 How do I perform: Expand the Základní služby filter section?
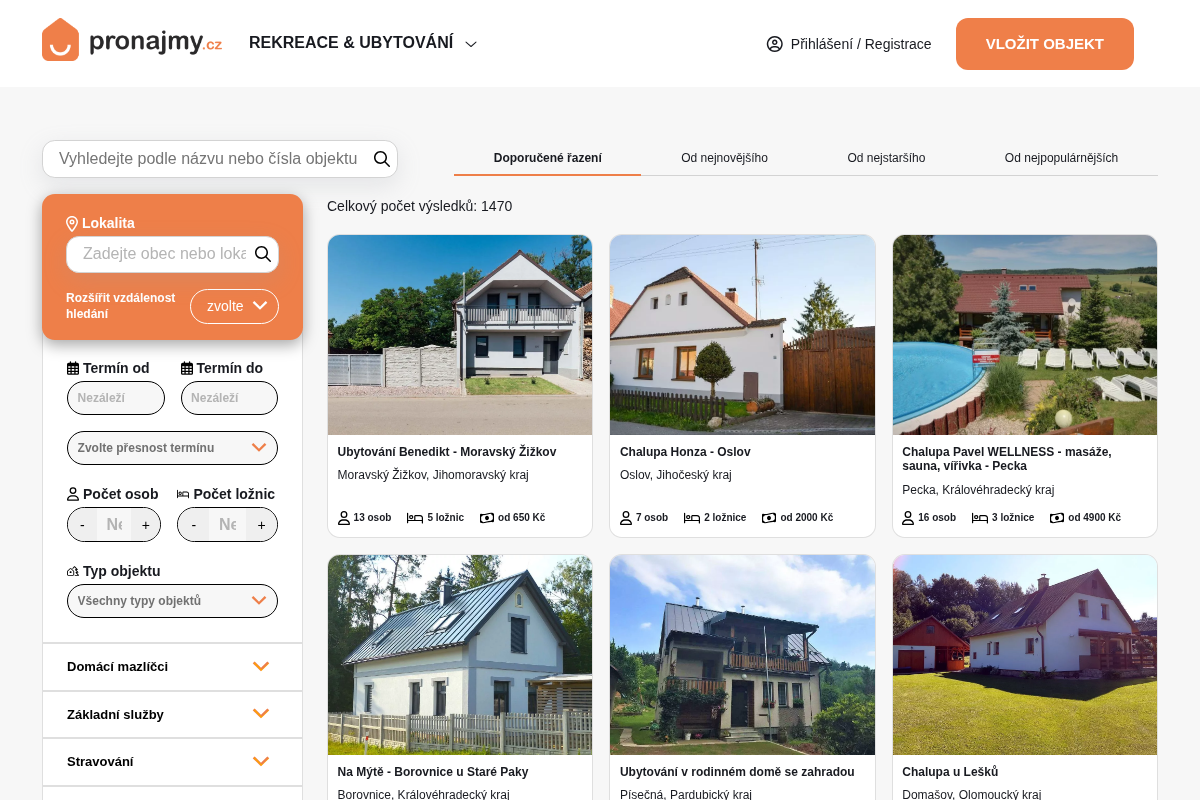click(x=172, y=714)
